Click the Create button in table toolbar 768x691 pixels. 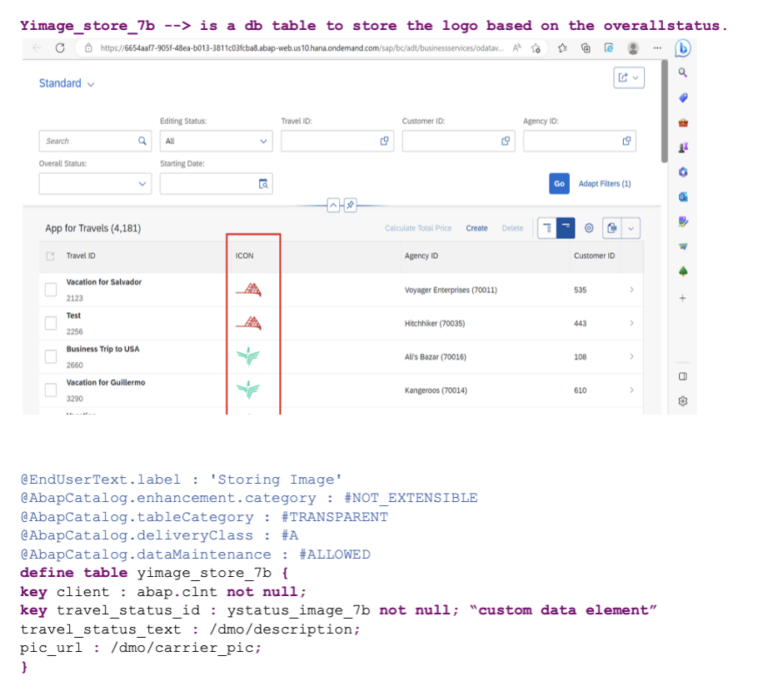pos(477,228)
